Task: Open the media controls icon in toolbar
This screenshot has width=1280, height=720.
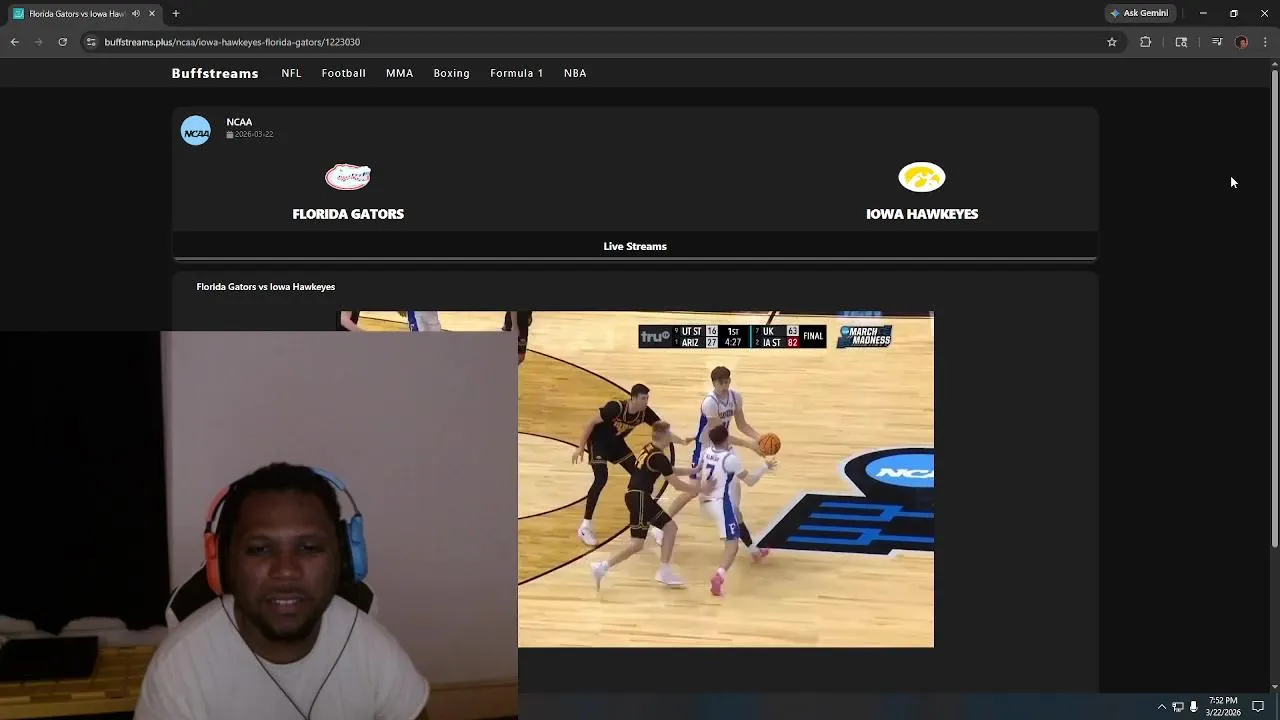Action: click(x=1217, y=42)
